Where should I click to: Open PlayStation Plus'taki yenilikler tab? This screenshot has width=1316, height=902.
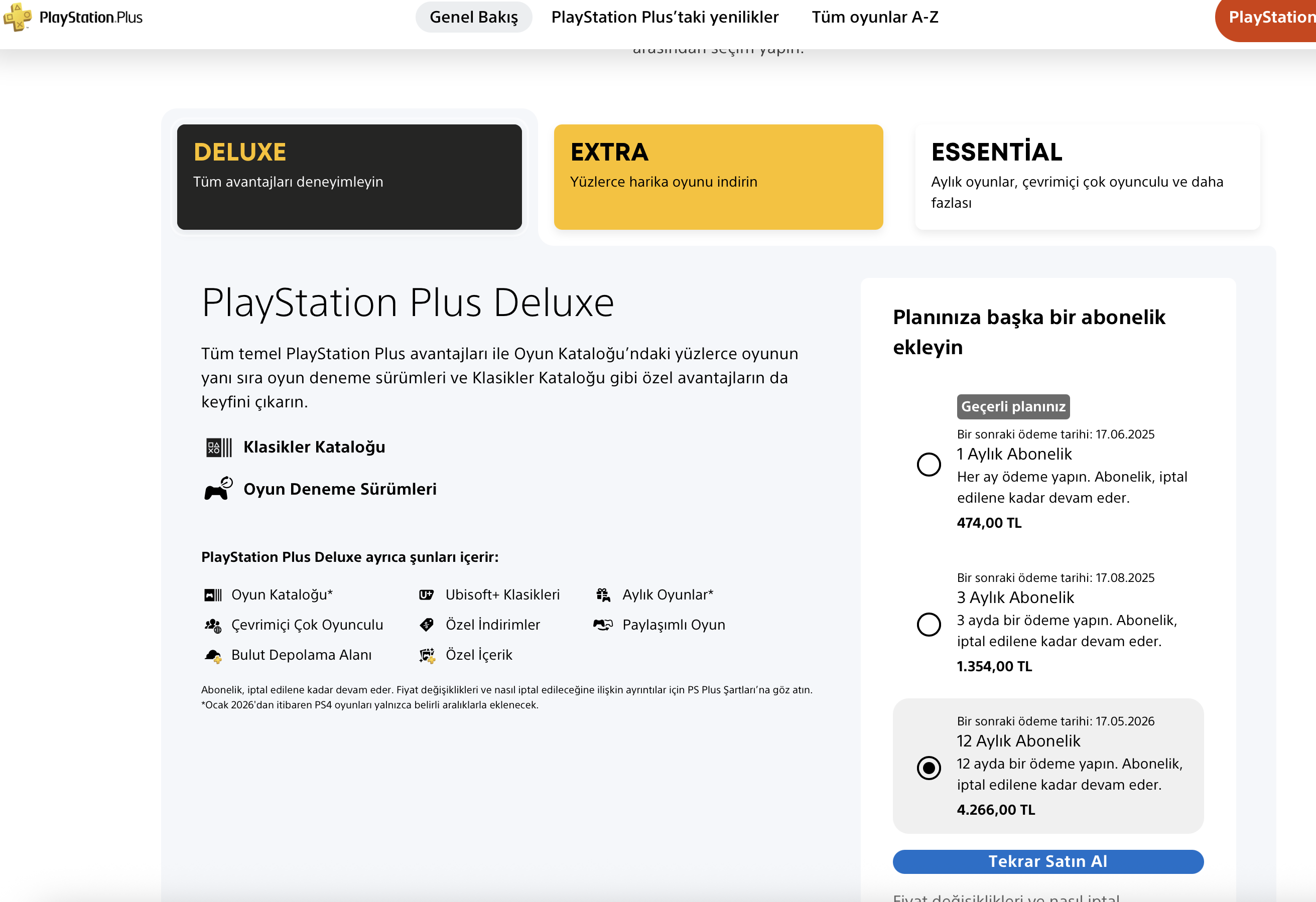(665, 17)
